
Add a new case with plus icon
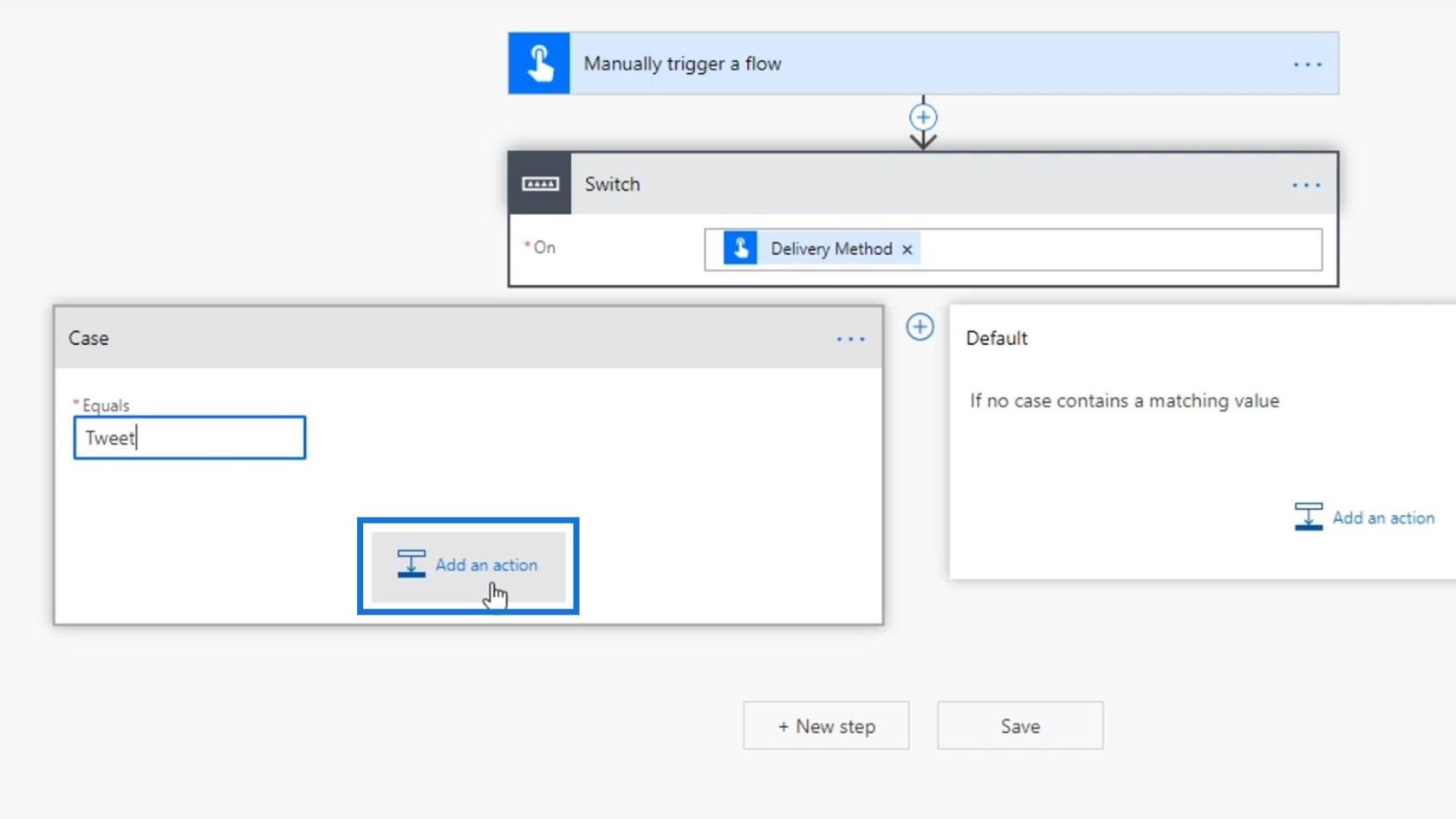point(920,327)
